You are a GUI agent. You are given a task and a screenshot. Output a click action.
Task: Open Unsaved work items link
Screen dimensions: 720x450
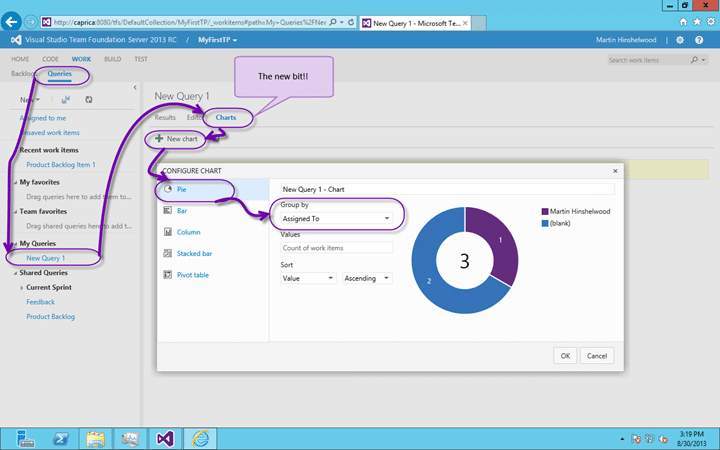click(x=50, y=133)
